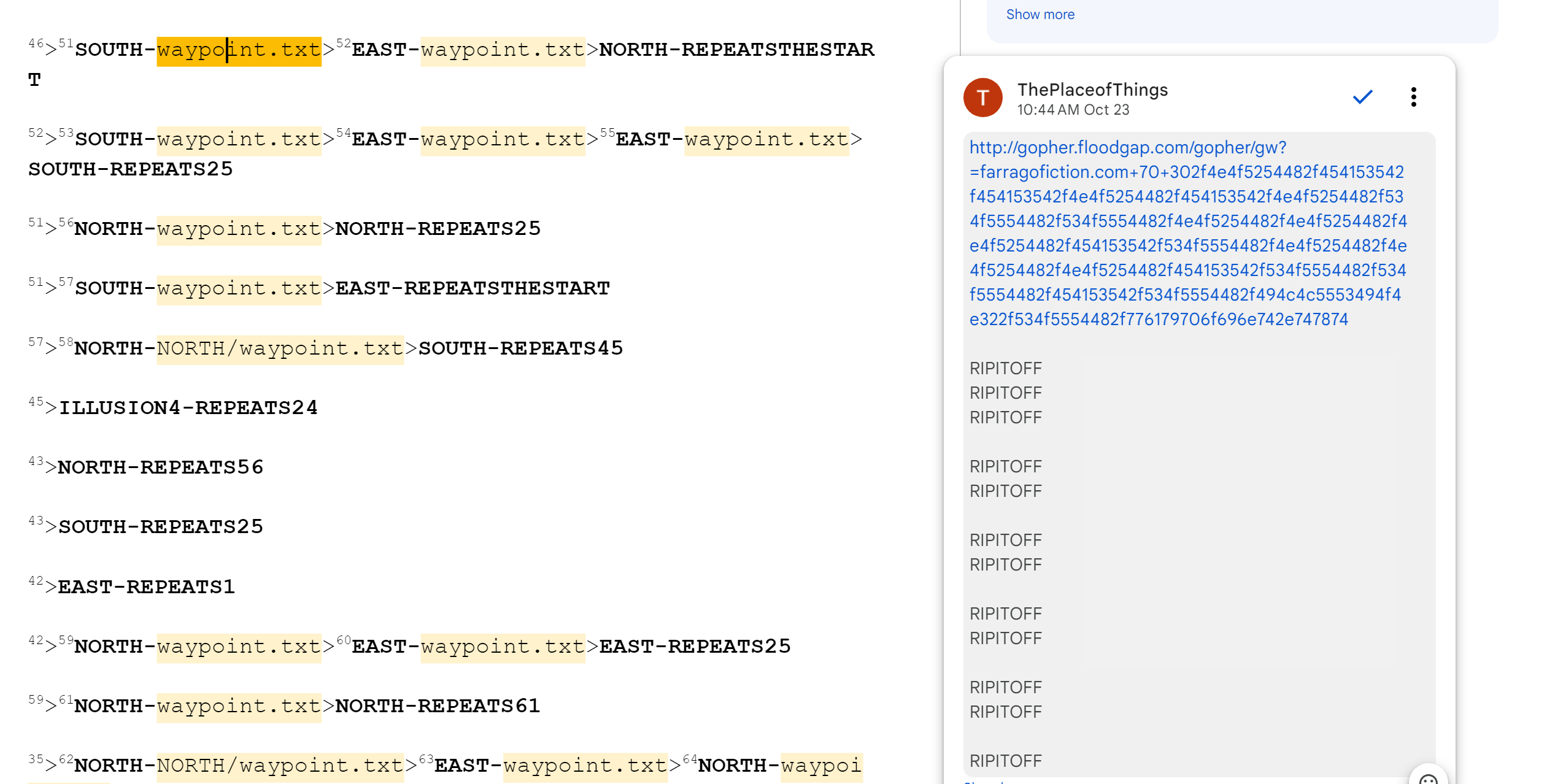Click footnote 63 before EAST-waypoint.txt
The width and height of the screenshot is (1547, 784).
(426, 759)
